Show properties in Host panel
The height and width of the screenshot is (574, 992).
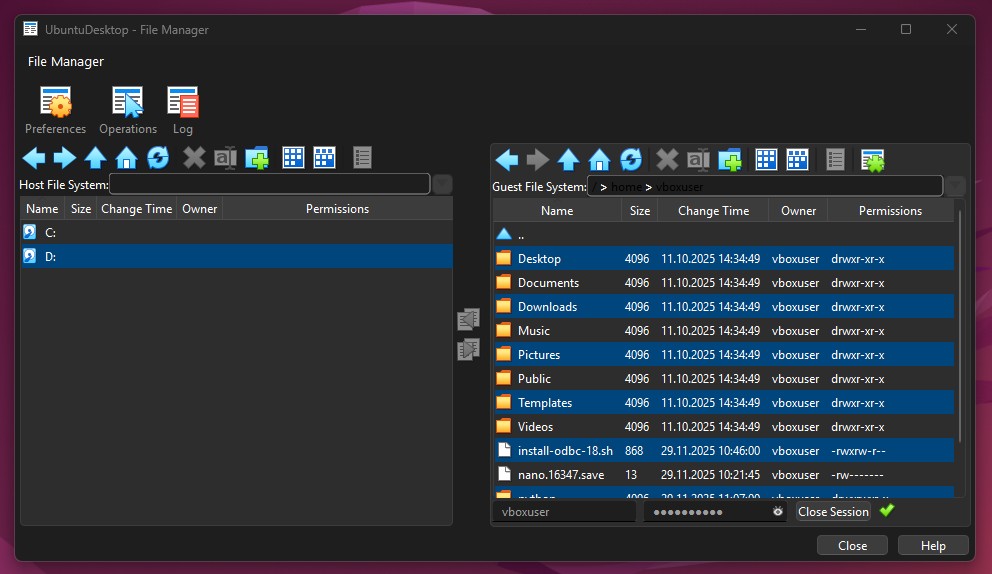click(x=362, y=158)
